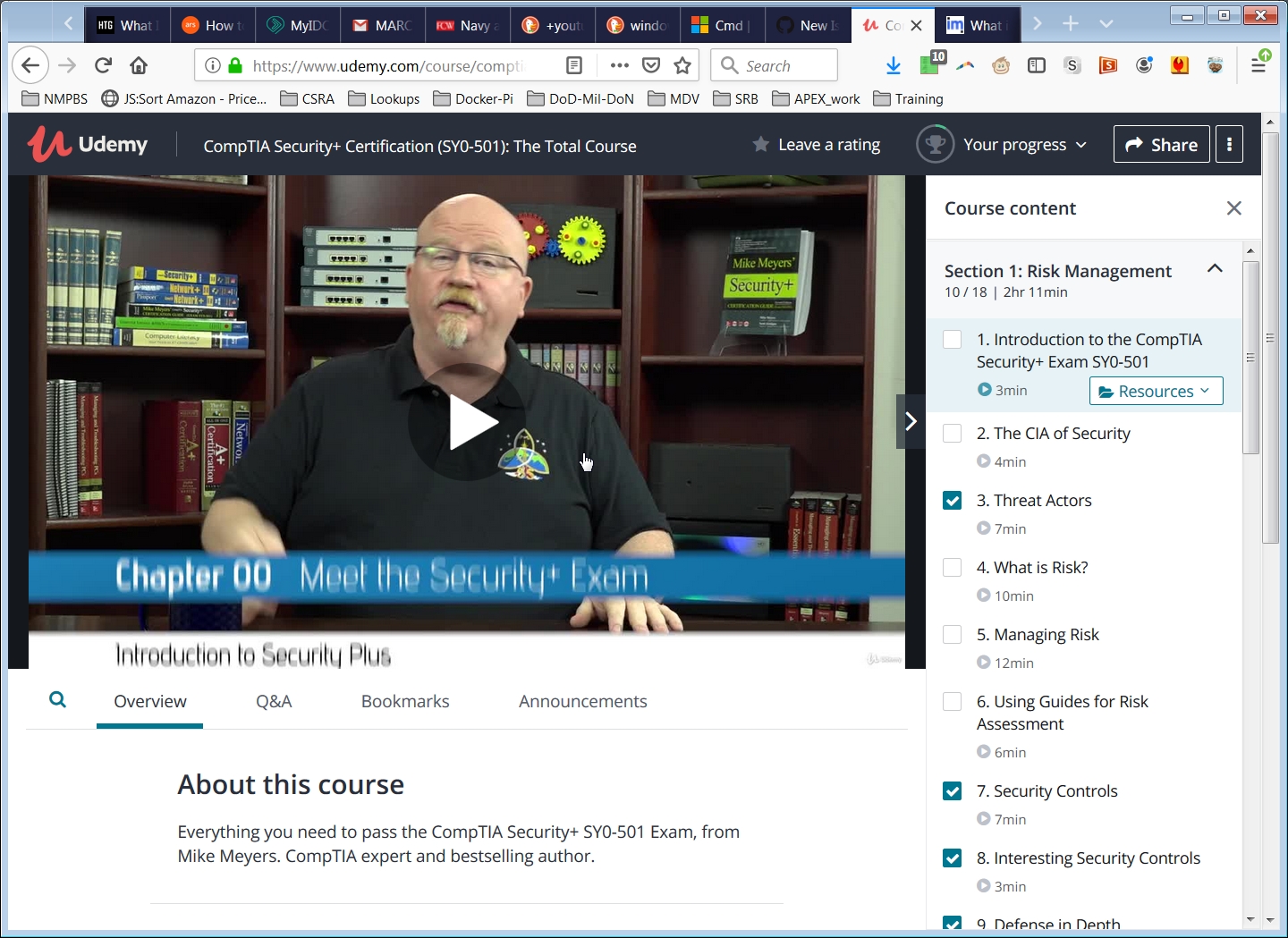Close the Course content panel
This screenshot has width=1288, height=938.
[x=1234, y=208]
